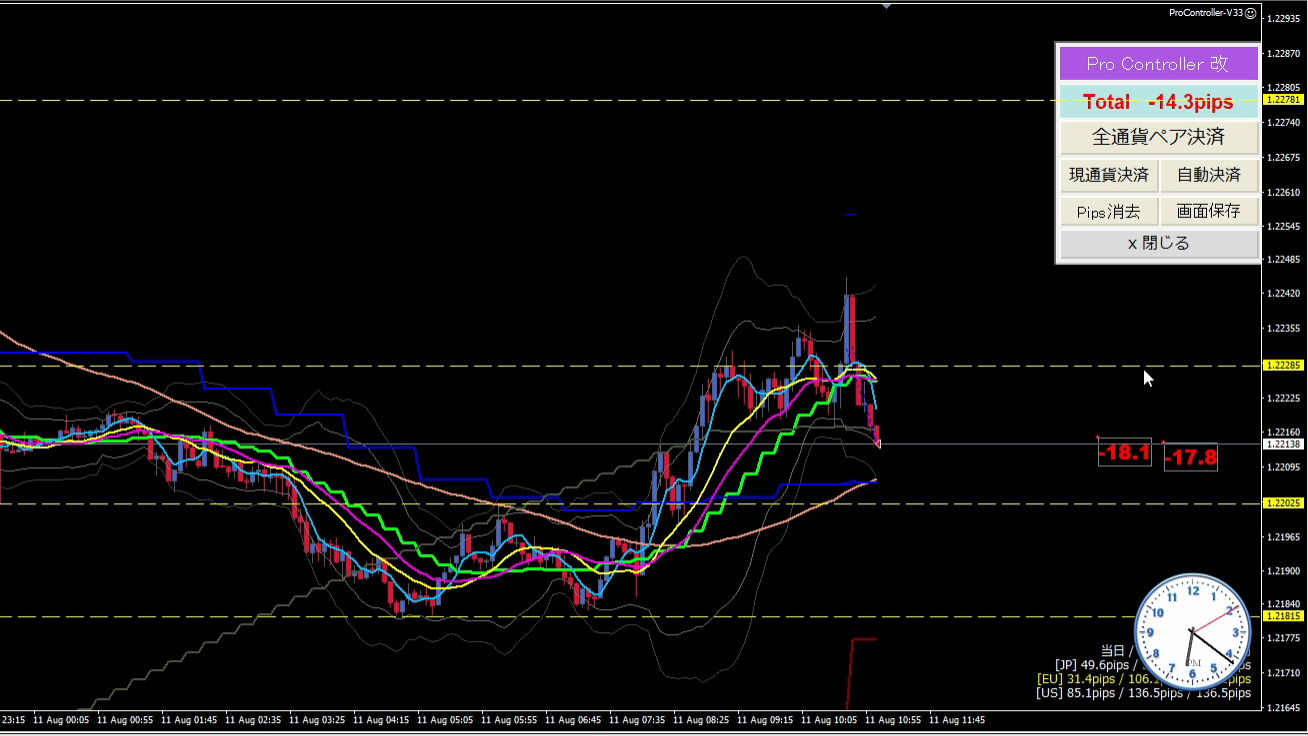Image resolution: width=1308 pixels, height=736 pixels.
Task: Click the 1.22420 price scale value
Action: pyautogui.click(x=1285, y=294)
